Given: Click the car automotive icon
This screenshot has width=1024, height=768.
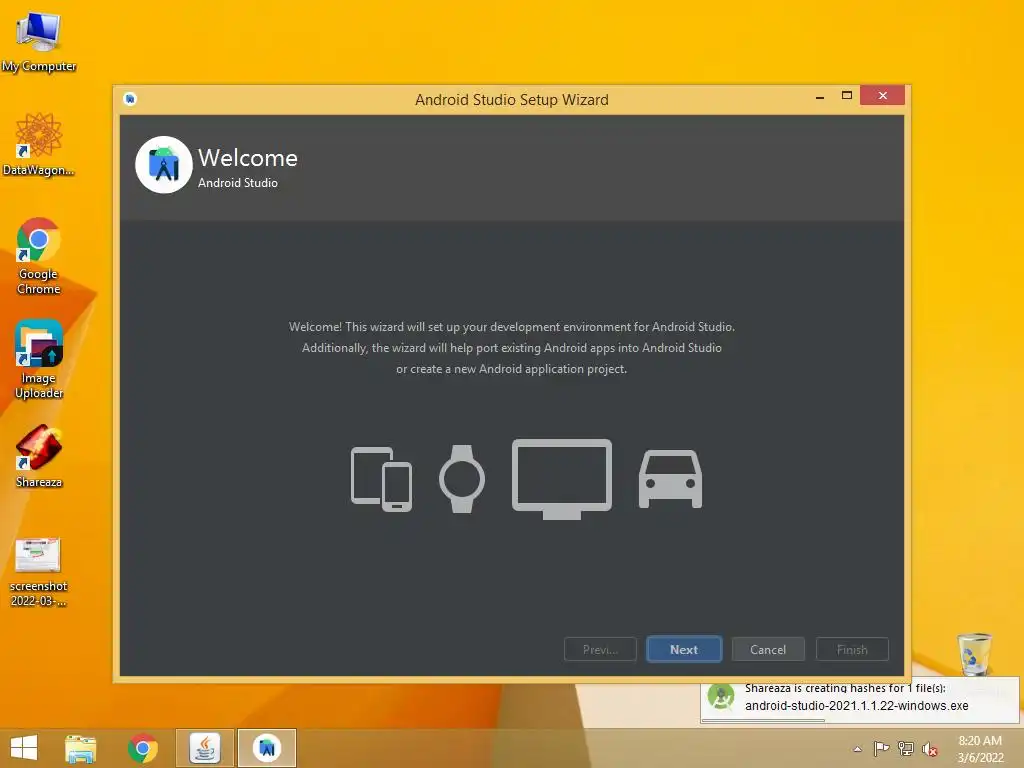Looking at the screenshot, I should point(670,479).
